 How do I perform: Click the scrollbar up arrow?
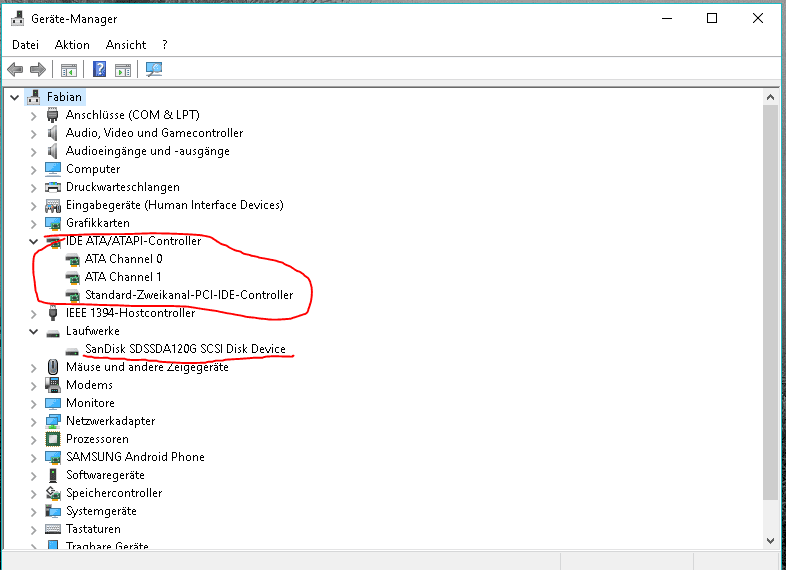tap(770, 97)
